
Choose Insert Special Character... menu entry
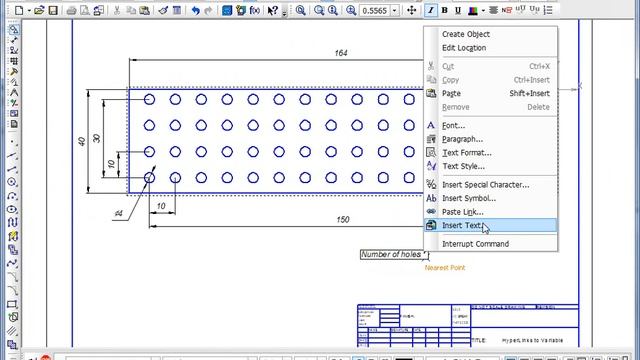point(491,184)
